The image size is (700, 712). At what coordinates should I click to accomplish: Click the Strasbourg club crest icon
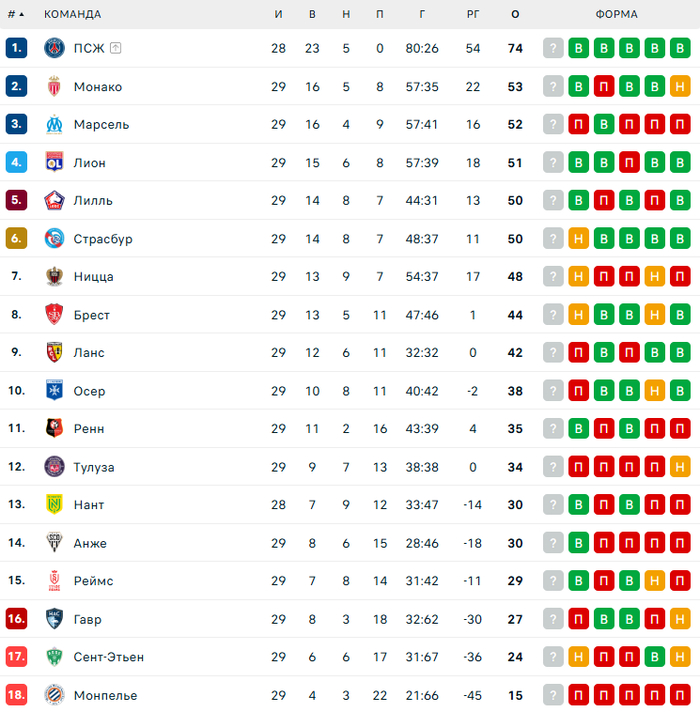tap(54, 238)
